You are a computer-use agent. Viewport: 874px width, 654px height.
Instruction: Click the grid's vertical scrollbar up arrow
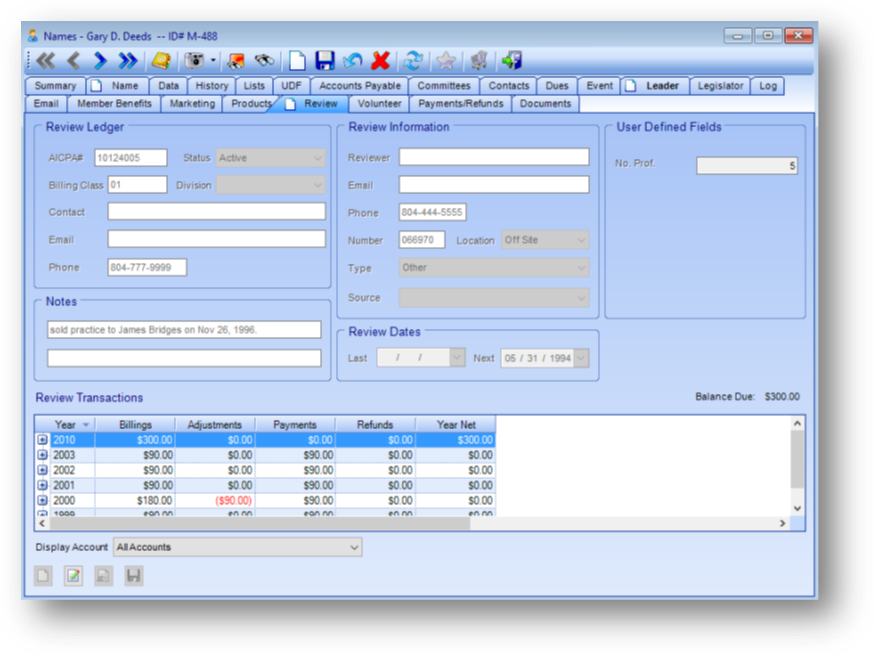click(798, 423)
